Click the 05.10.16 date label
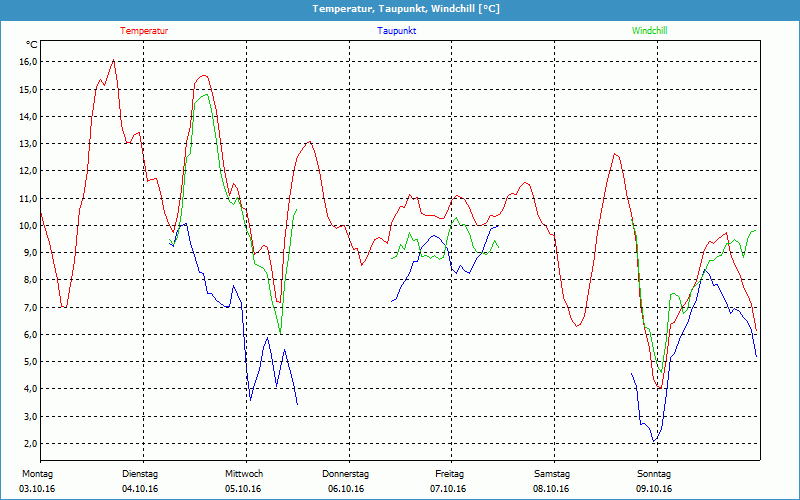The width and height of the screenshot is (800, 500). [x=243, y=489]
